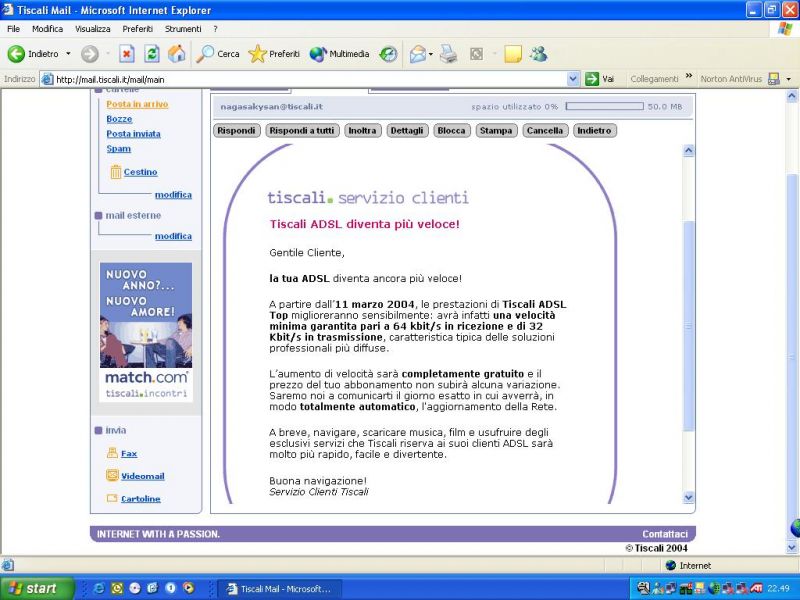Open the Multimedia toolbar button

[339, 54]
